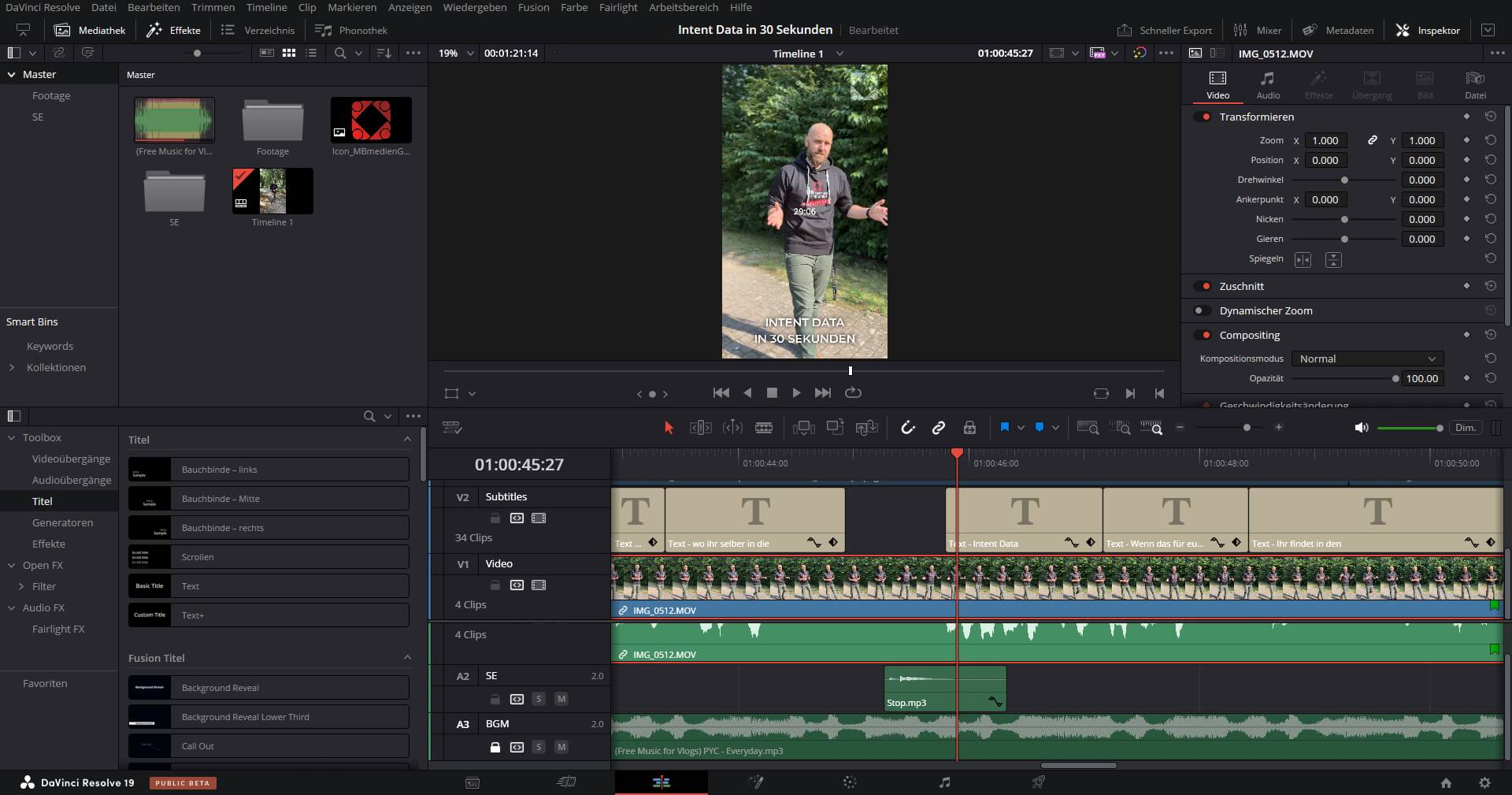Collapse the Fusion Titel section
The image size is (1512, 795).
[x=407, y=658]
